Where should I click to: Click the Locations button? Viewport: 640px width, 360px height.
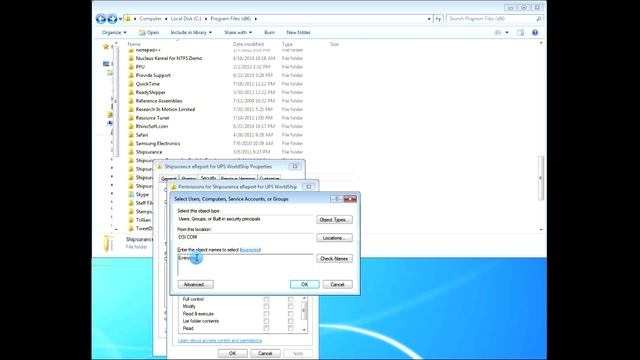pyautogui.click(x=334, y=238)
